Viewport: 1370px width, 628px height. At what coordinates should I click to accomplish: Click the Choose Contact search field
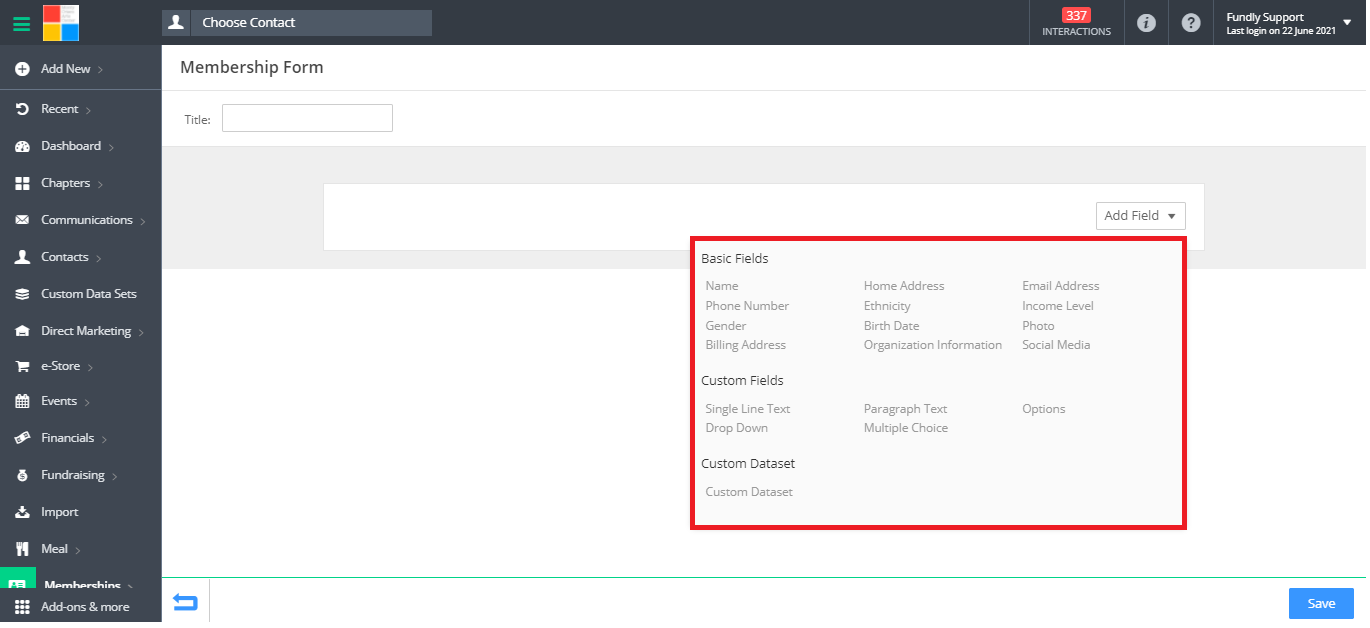pos(311,22)
